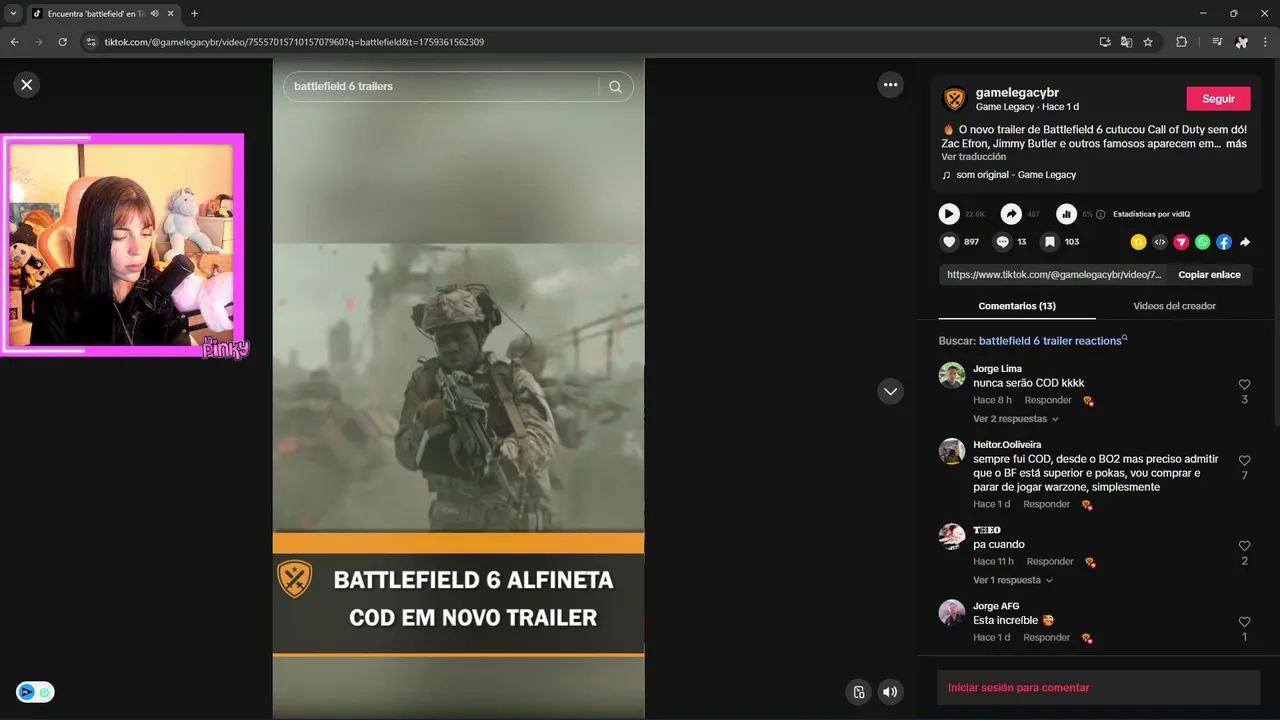Viewport: 1280px width, 720px height.
Task: Click Ver traducción link
Action: [973, 157]
